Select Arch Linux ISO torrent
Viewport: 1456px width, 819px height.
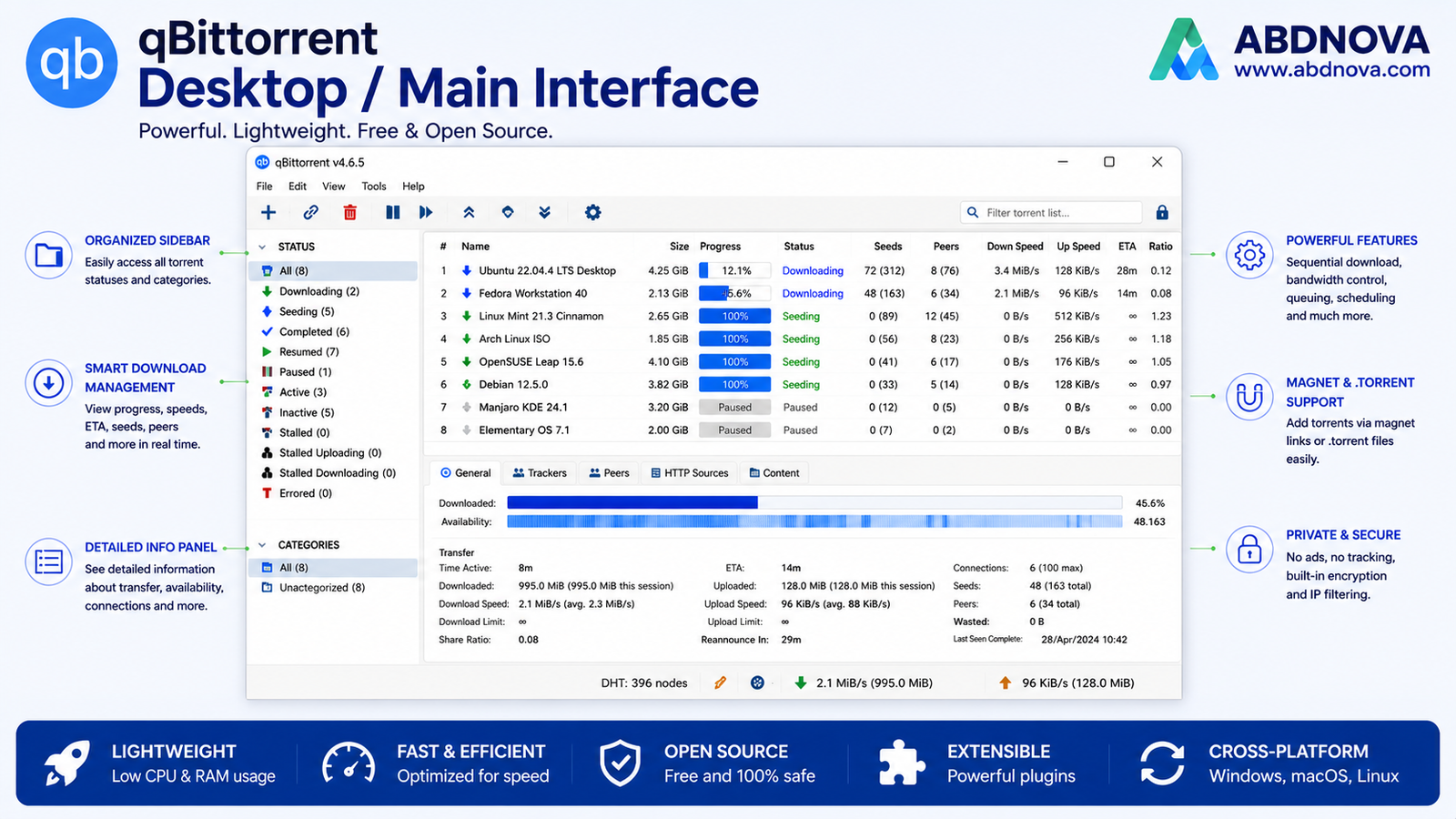[804, 339]
